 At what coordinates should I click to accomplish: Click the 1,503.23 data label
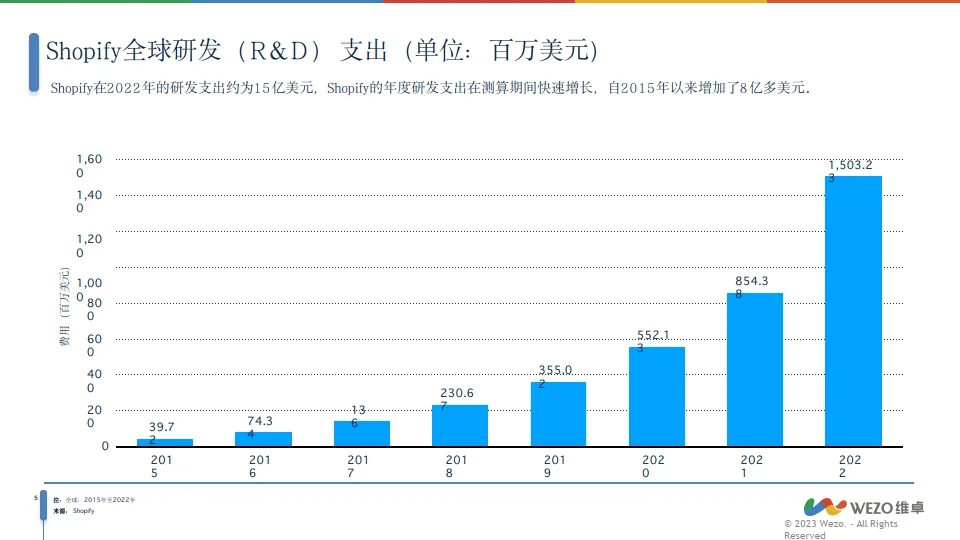click(850, 171)
